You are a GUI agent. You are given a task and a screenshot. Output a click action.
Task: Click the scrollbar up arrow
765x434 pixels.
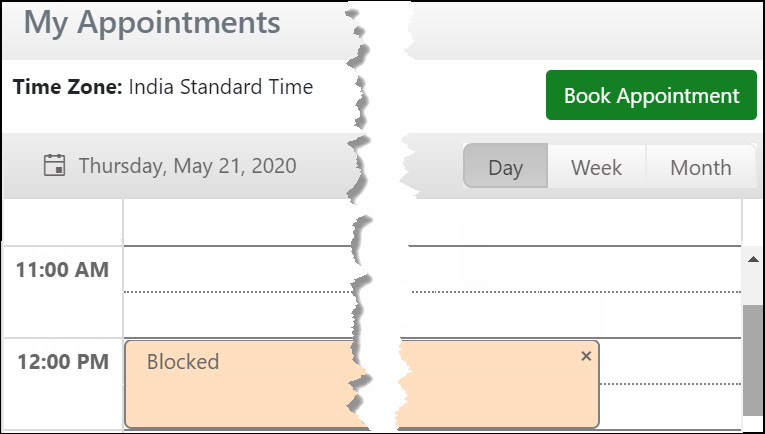point(752,258)
